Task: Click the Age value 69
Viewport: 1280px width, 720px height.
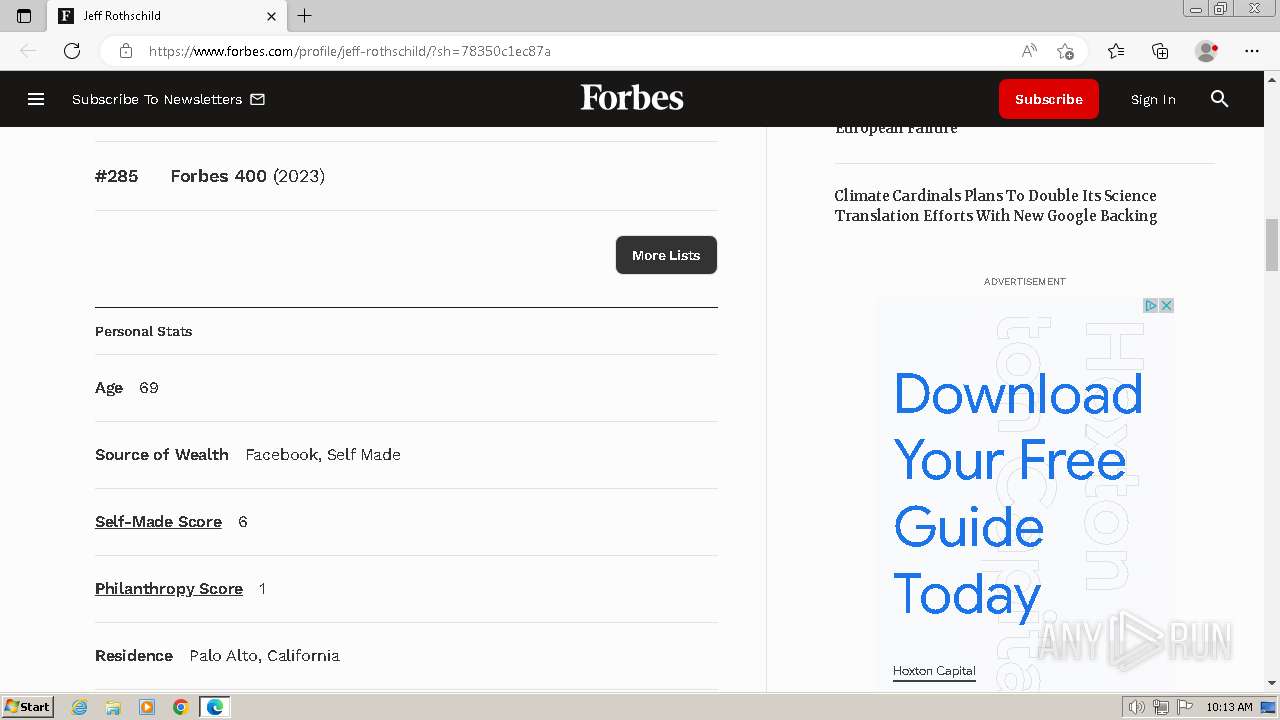Action: pos(149,388)
